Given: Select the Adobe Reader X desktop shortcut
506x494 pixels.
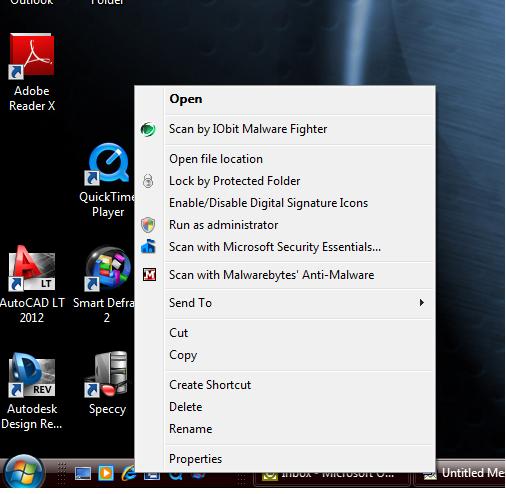Looking at the screenshot, I should click(x=32, y=72).
